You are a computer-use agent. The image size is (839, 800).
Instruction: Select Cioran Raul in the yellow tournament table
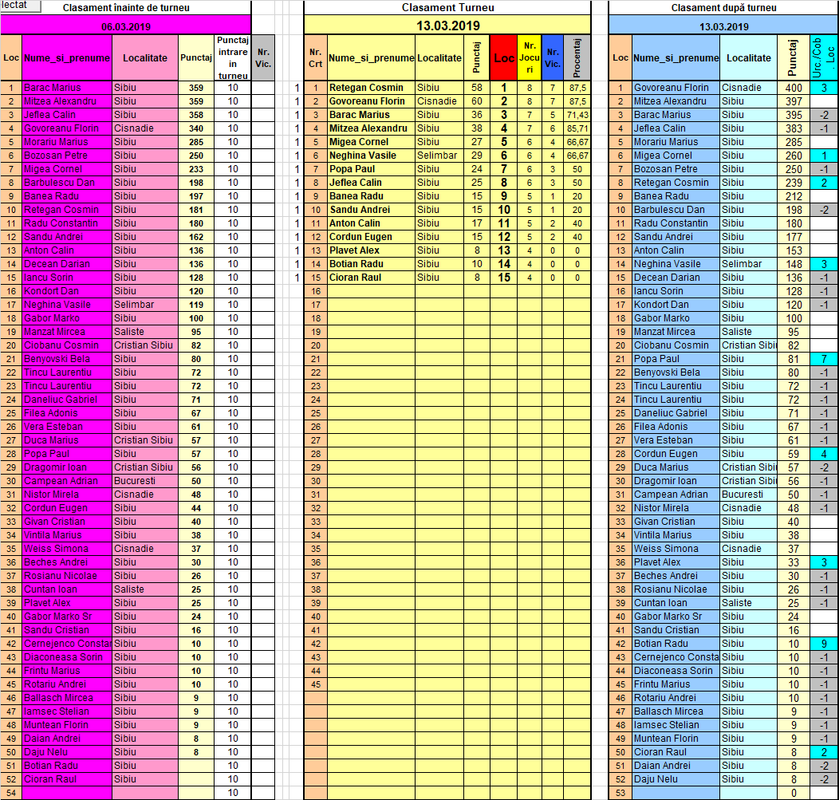click(x=371, y=278)
